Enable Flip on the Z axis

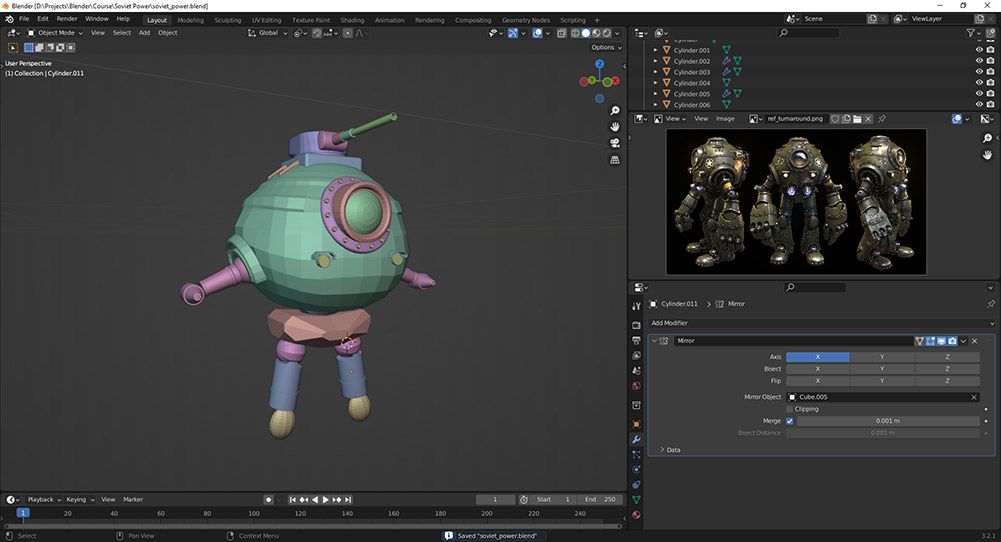[x=947, y=381]
